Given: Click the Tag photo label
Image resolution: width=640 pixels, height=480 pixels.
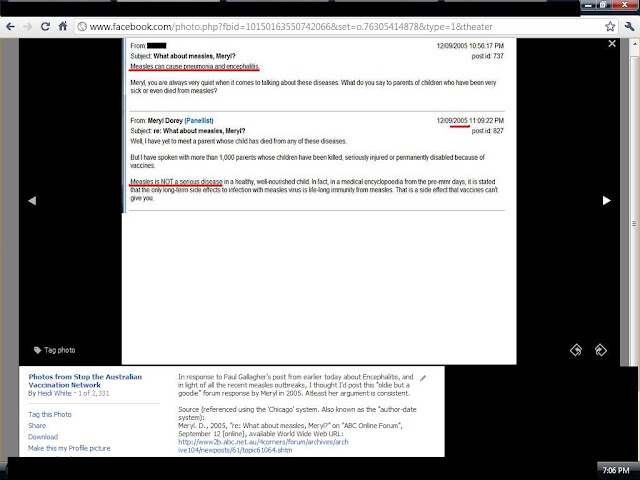Looking at the screenshot, I should (60, 350).
